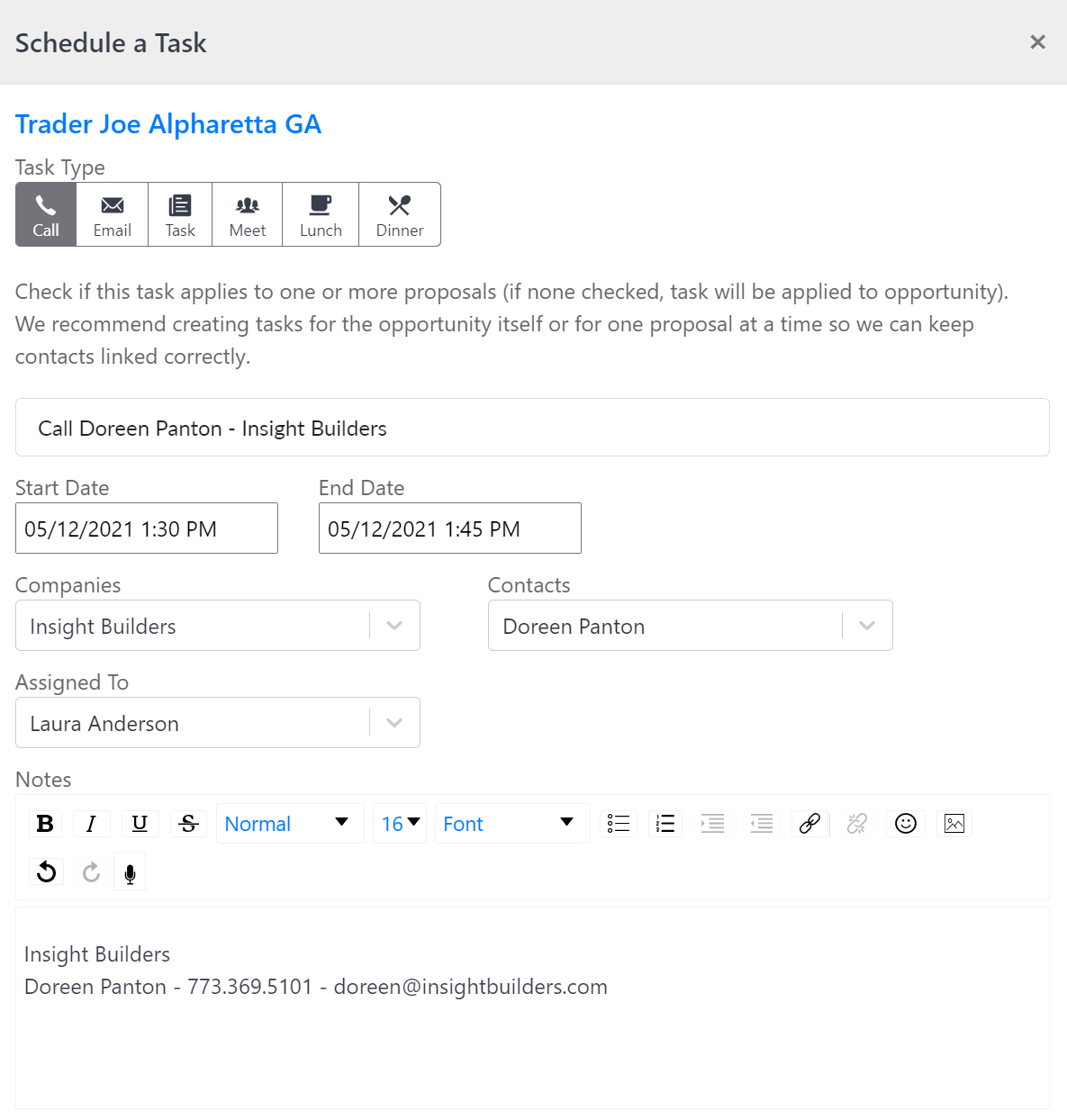Click the unlink icon

point(857,824)
